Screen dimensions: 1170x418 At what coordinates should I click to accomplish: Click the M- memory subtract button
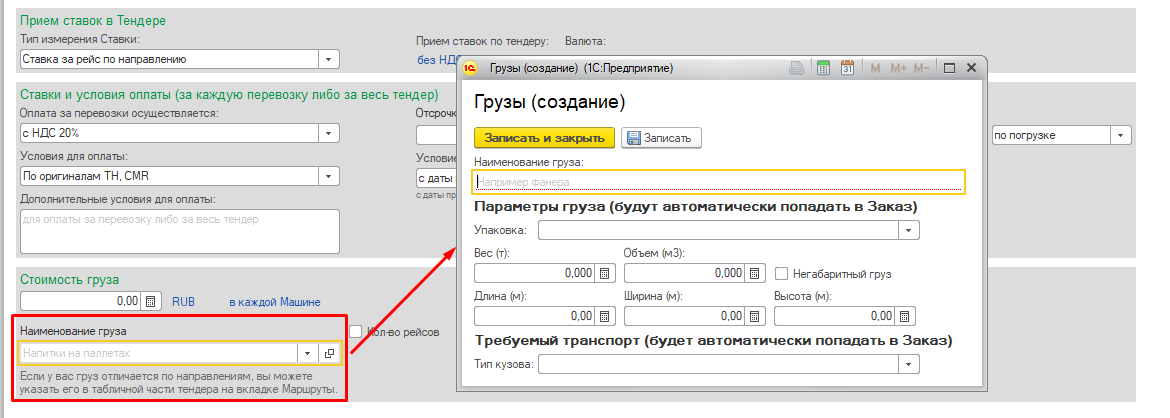[921, 68]
